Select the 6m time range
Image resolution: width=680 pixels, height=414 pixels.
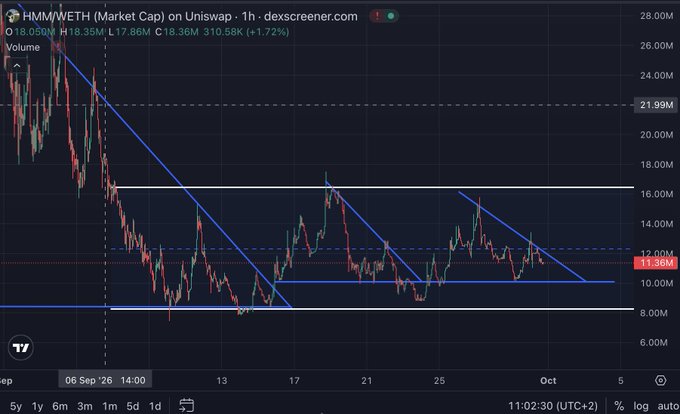point(60,406)
